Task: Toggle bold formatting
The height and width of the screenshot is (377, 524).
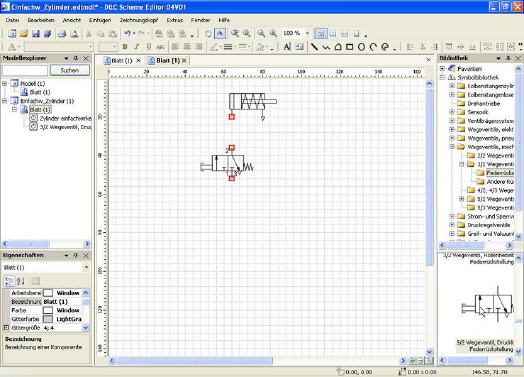Action: pos(125,47)
